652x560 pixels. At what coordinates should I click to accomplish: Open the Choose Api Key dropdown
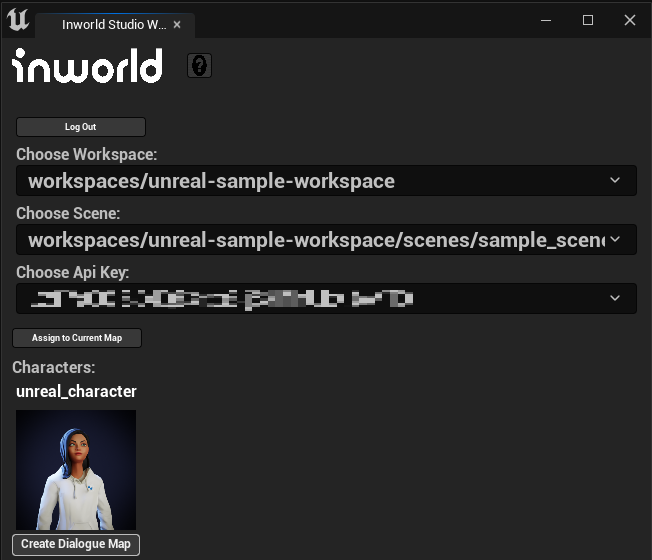[x=326, y=299]
